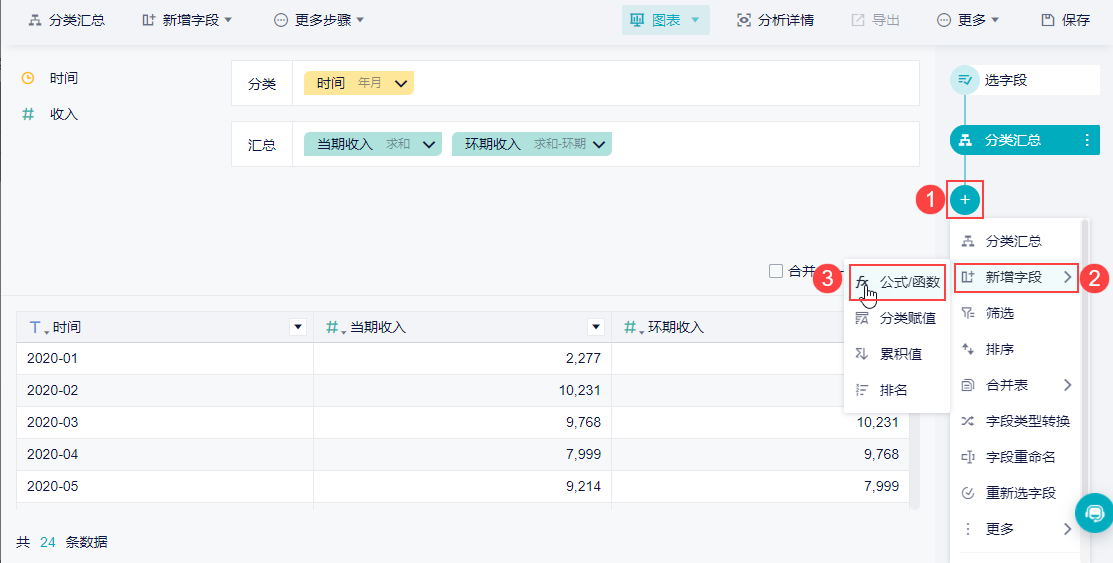Expand the 新增字段 menu entry
The width and height of the screenshot is (1113, 563).
(x=1015, y=277)
